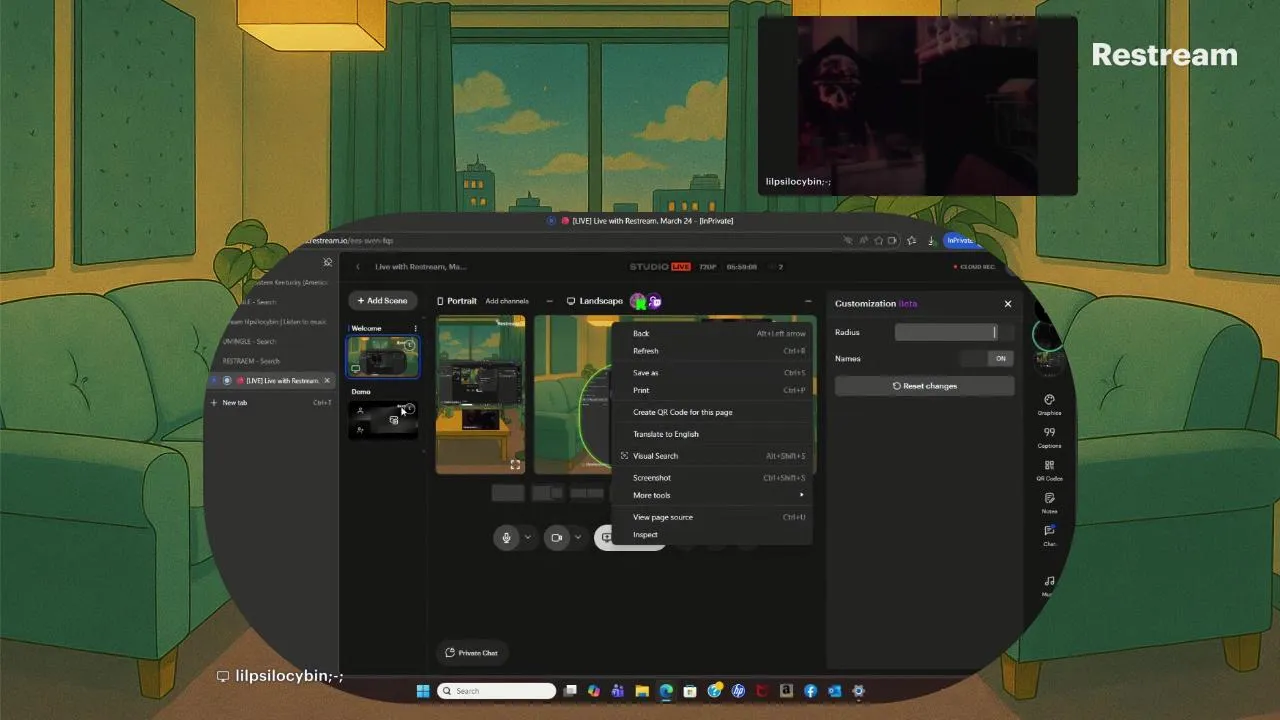
Task: Click the pin icon above the vertical tabs
Action: [x=327, y=262]
